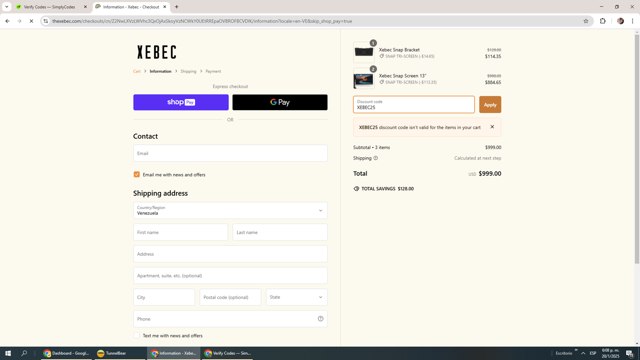This screenshot has height=360, width=640.
Task: Bookmark this page star icon
Action: 586,21
